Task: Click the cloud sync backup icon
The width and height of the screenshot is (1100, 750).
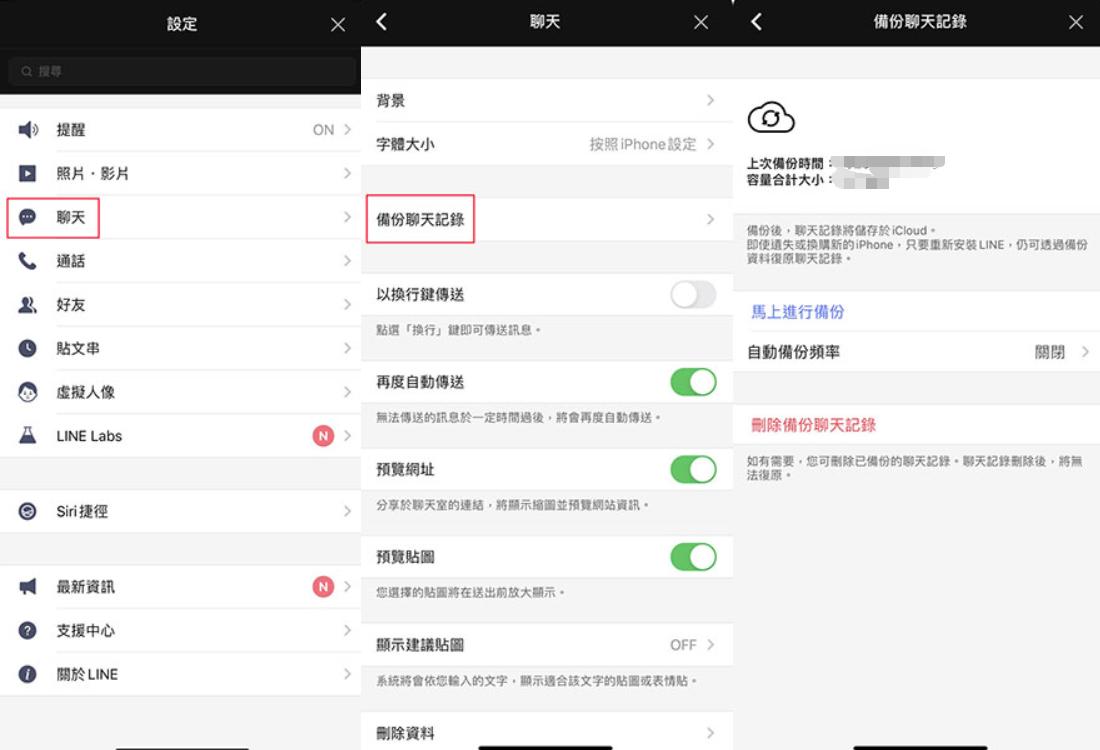Action: (x=771, y=118)
